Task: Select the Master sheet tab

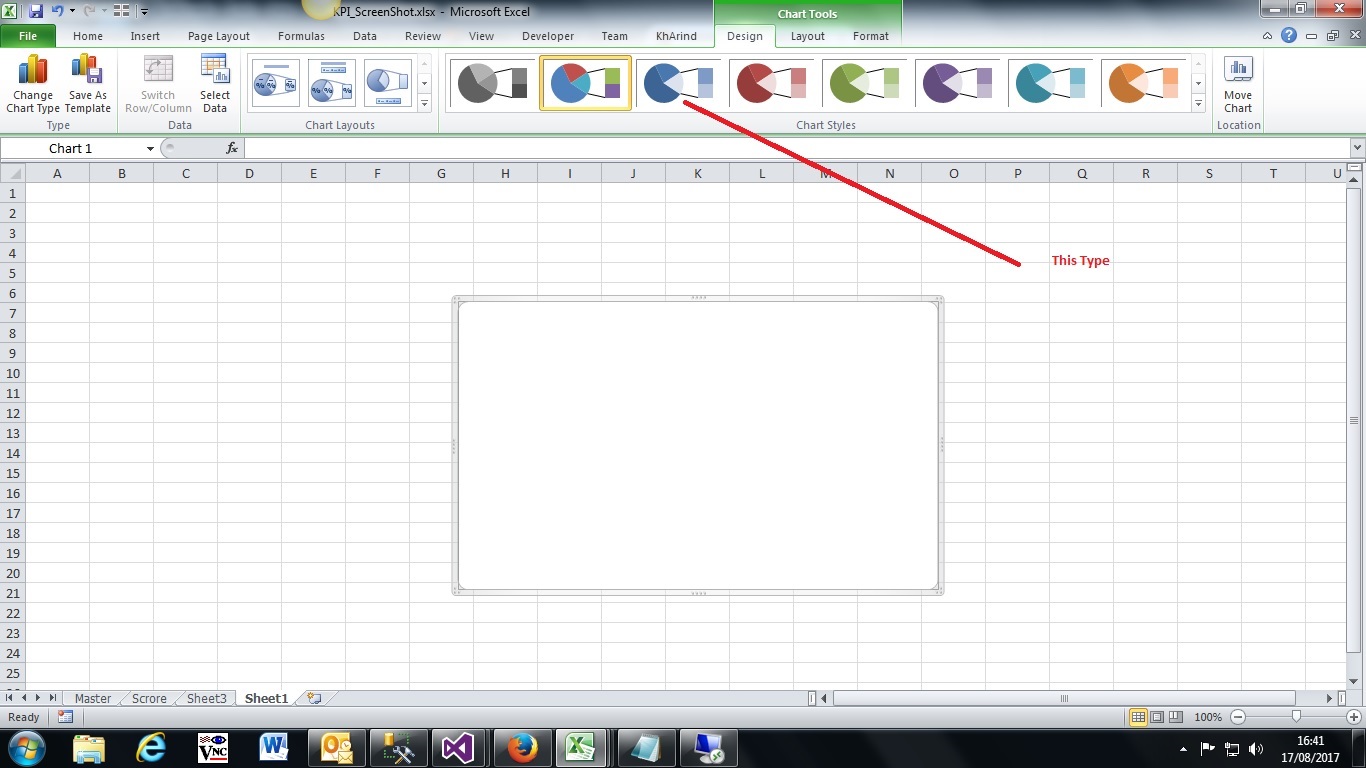Action: coord(93,698)
